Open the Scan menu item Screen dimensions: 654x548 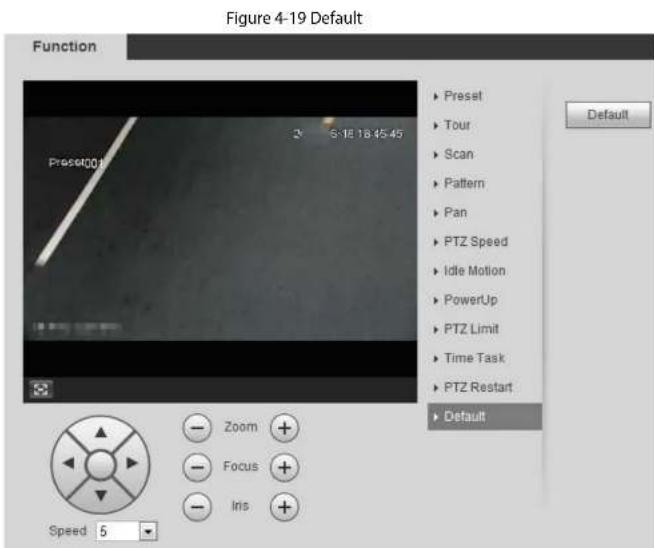coord(458,154)
